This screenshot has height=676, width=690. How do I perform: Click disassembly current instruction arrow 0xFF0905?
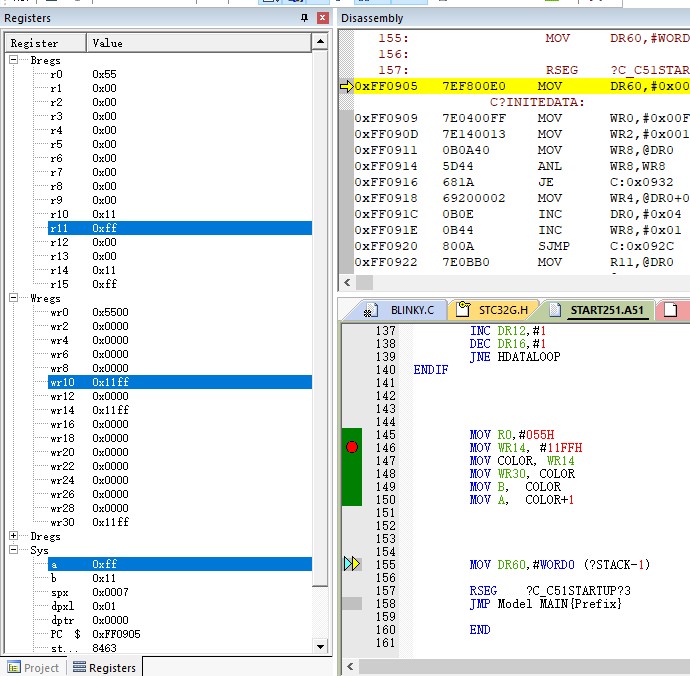click(347, 86)
